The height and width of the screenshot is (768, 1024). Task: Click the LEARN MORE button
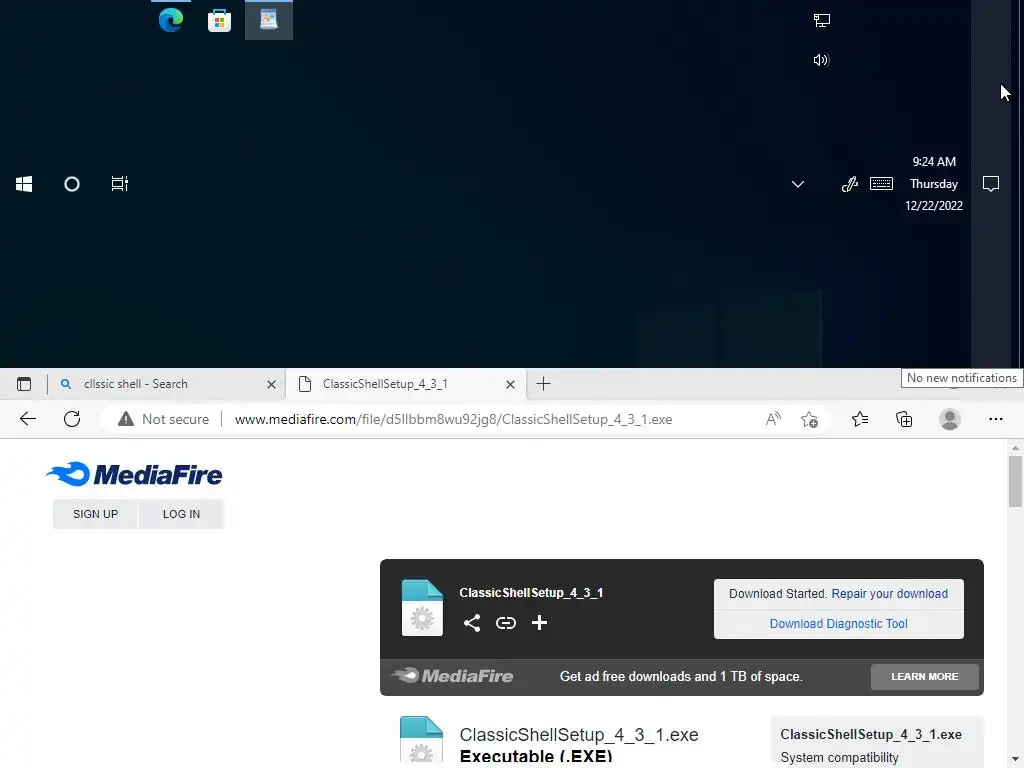(x=925, y=677)
